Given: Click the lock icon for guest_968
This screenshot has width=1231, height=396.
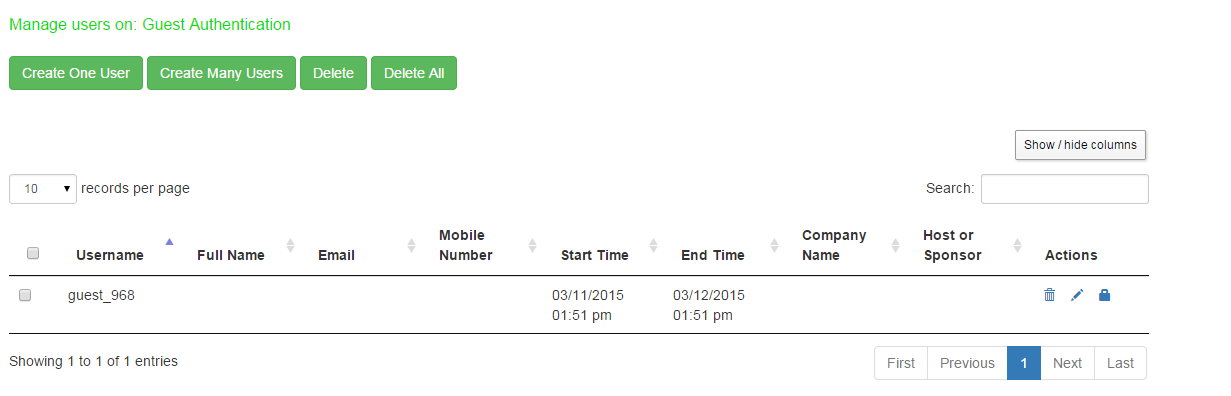Looking at the screenshot, I should tap(1105, 295).
